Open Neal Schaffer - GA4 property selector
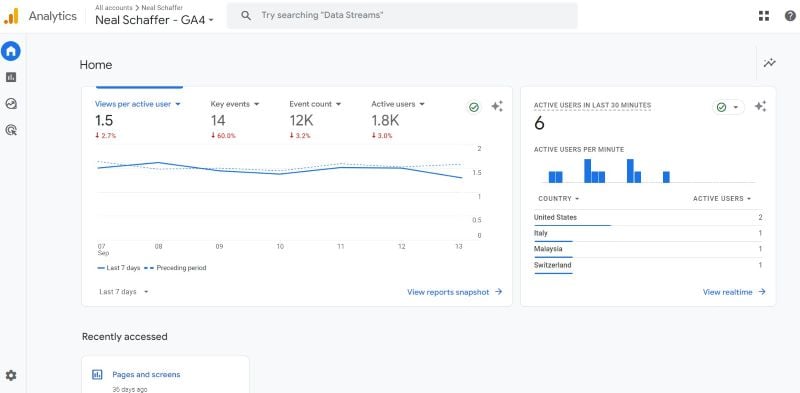The height and width of the screenshot is (393, 800). point(155,20)
